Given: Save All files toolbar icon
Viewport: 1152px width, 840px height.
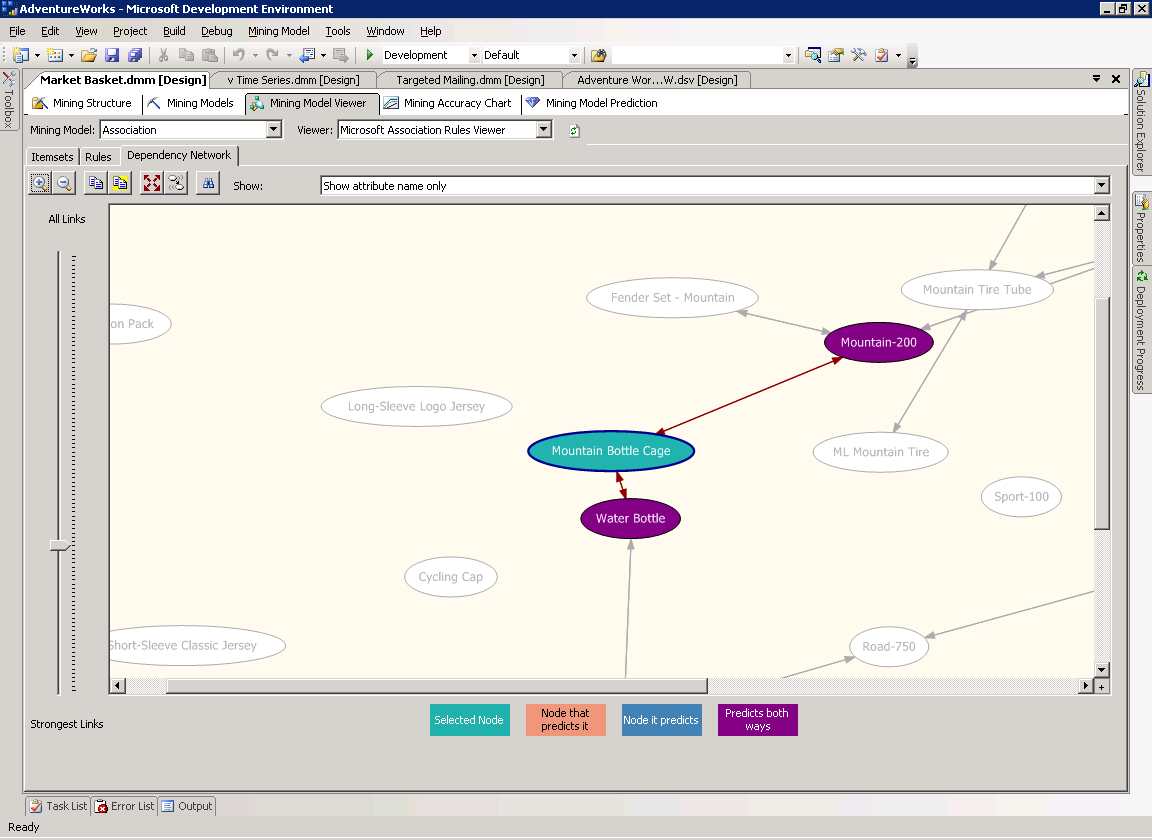Looking at the screenshot, I should [x=134, y=55].
